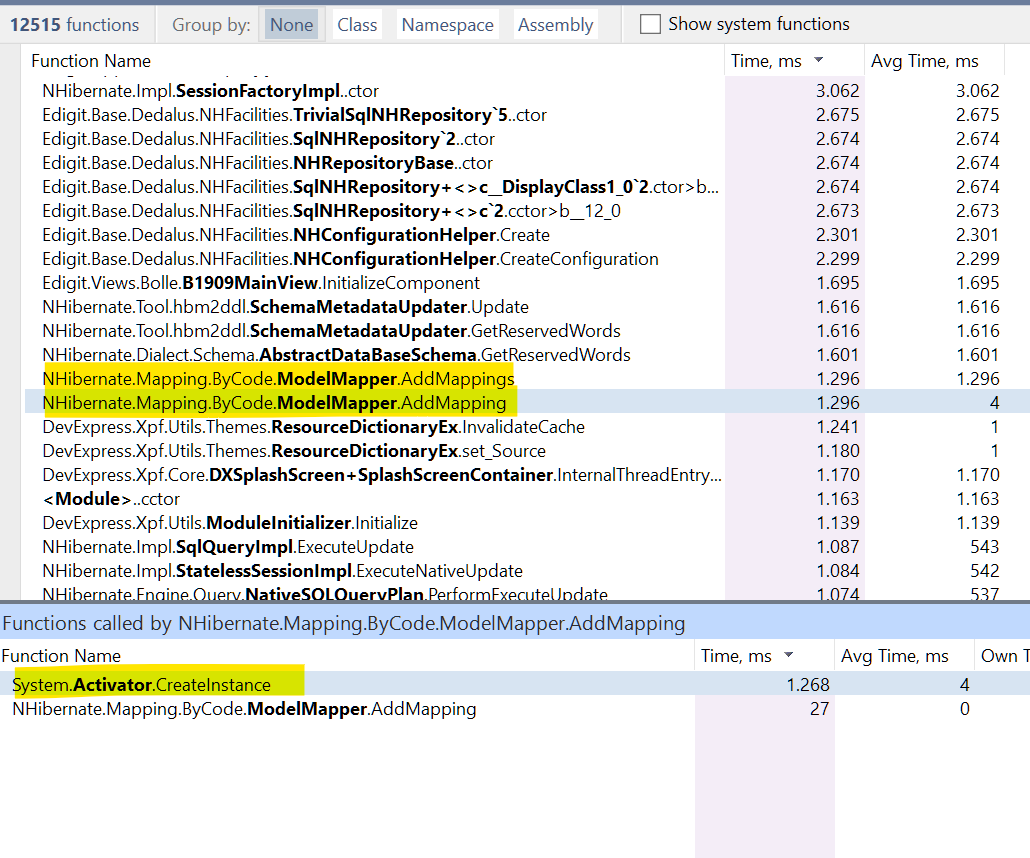Image resolution: width=1030 pixels, height=858 pixels.
Task: Select the SchemaMetadataUpdater.GetReservedWords row
Action: 527,331
